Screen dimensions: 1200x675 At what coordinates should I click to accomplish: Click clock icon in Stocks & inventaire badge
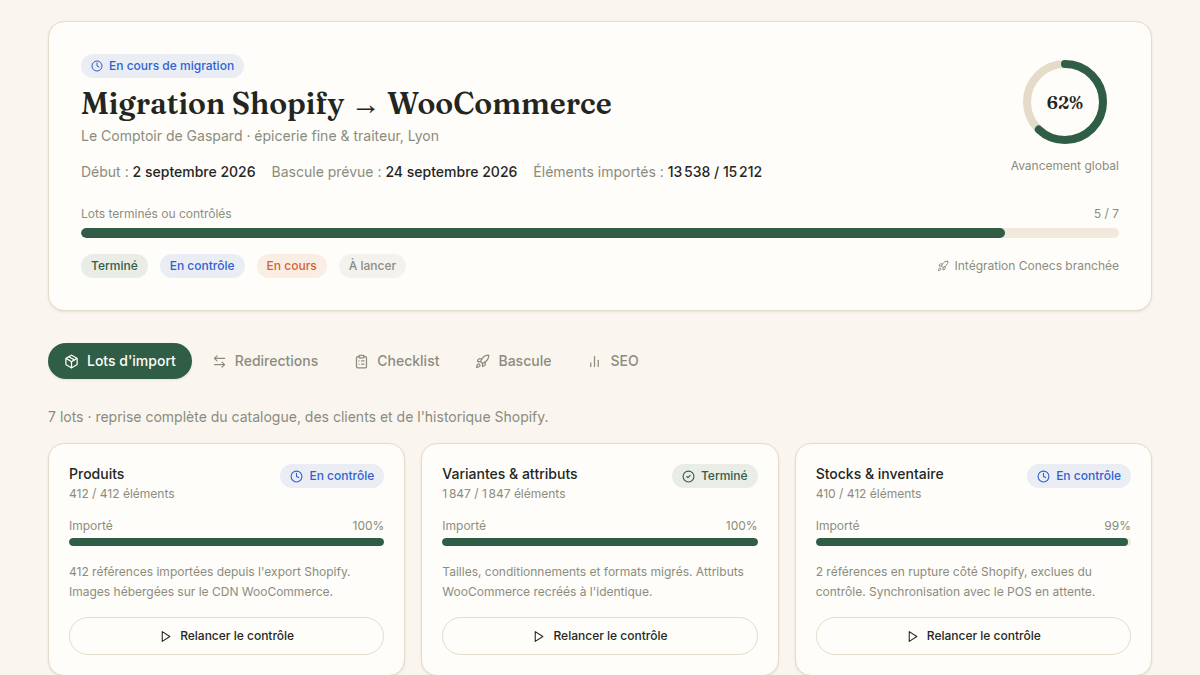tap(1043, 476)
